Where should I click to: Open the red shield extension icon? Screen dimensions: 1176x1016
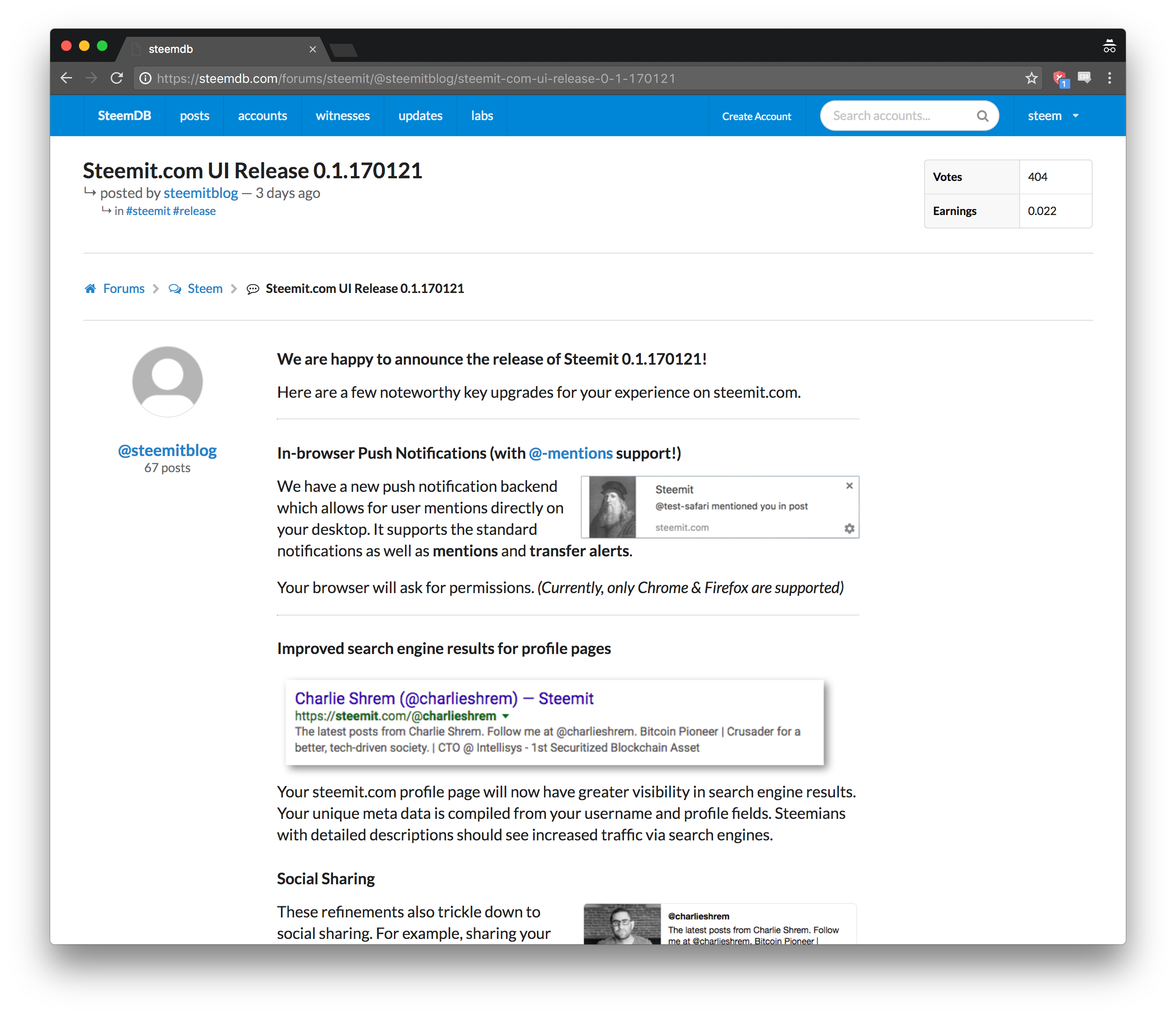tap(1060, 78)
